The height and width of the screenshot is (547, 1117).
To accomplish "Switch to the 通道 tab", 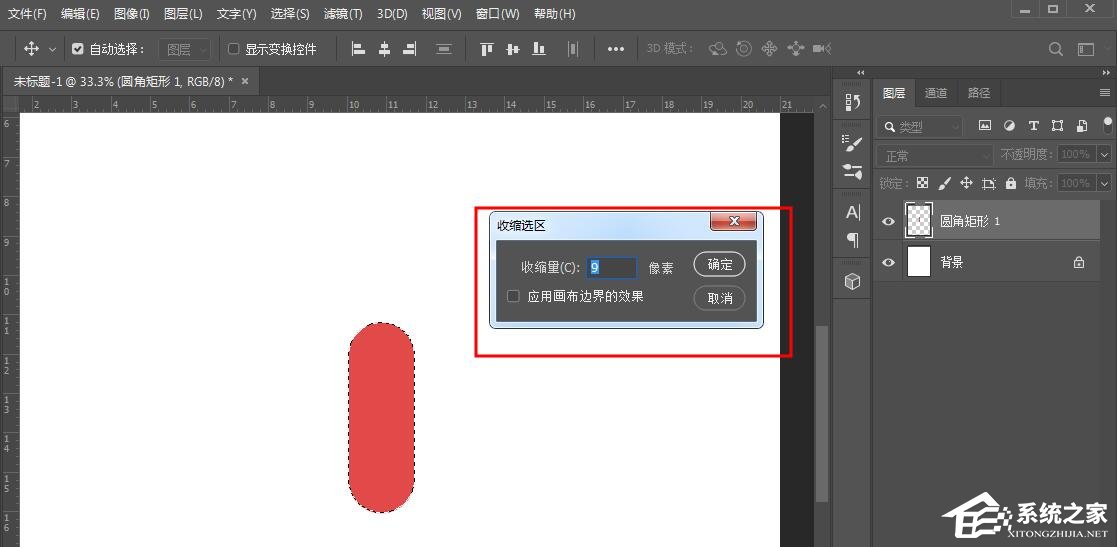I will pyautogui.click(x=936, y=93).
